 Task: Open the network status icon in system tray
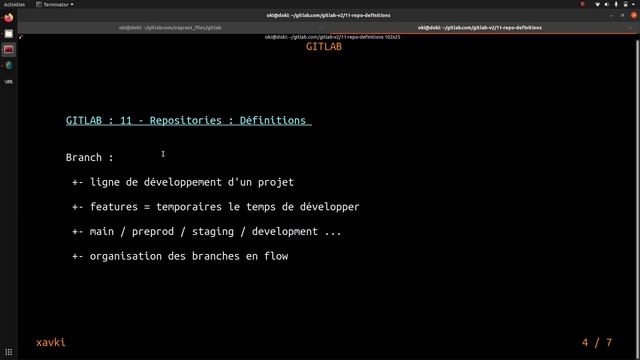[598, 4]
